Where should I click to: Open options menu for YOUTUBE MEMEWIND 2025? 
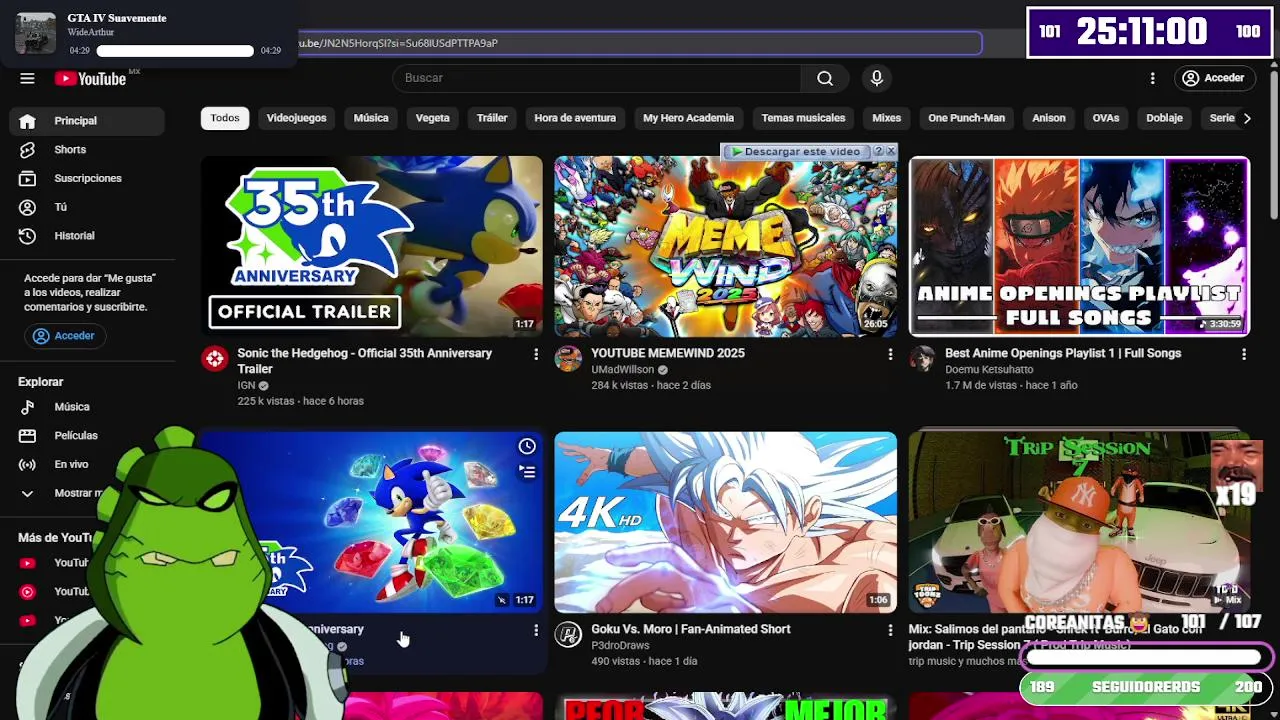(890, 354)
